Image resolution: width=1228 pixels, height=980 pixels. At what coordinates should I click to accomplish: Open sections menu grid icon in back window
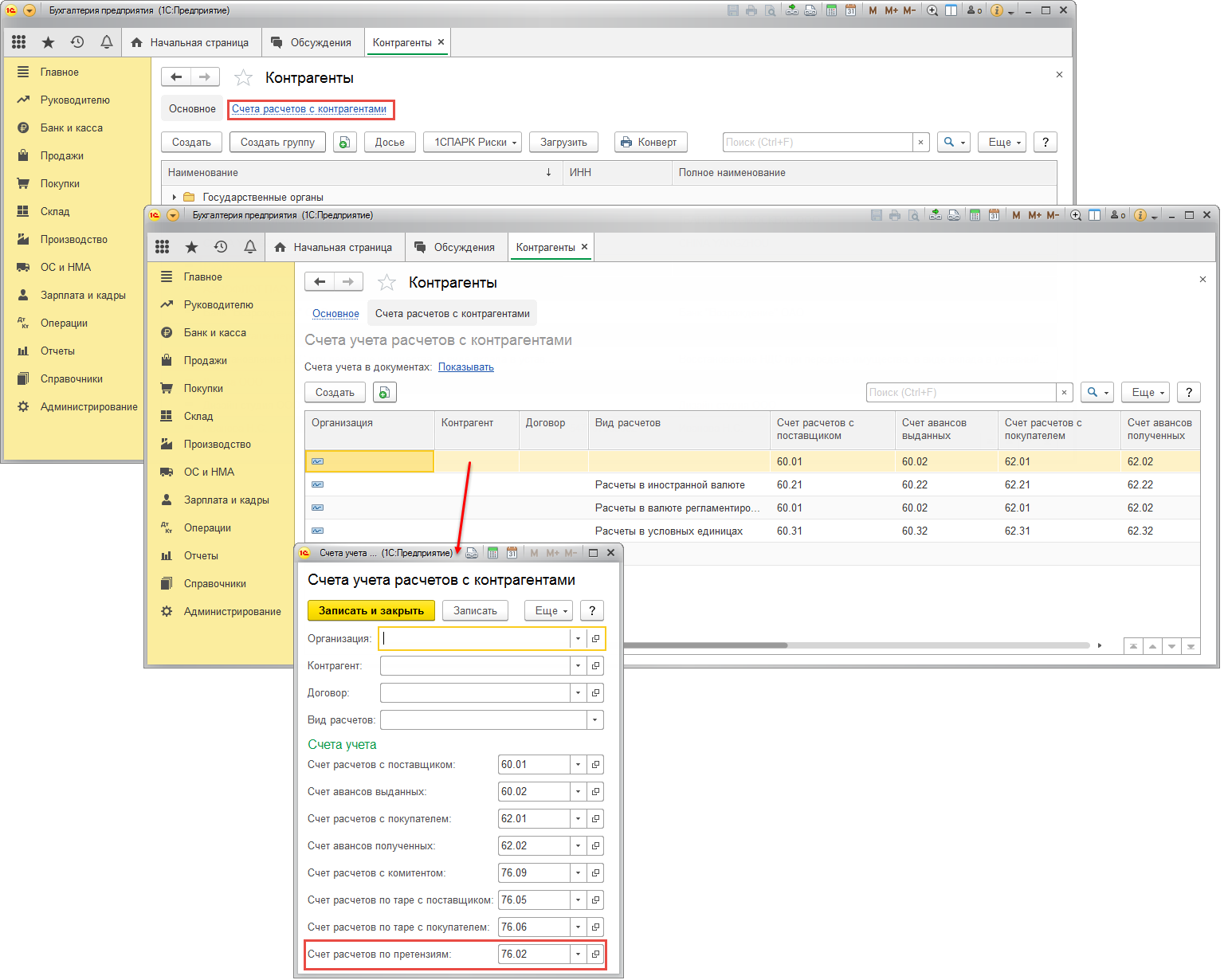pos(19,42)
